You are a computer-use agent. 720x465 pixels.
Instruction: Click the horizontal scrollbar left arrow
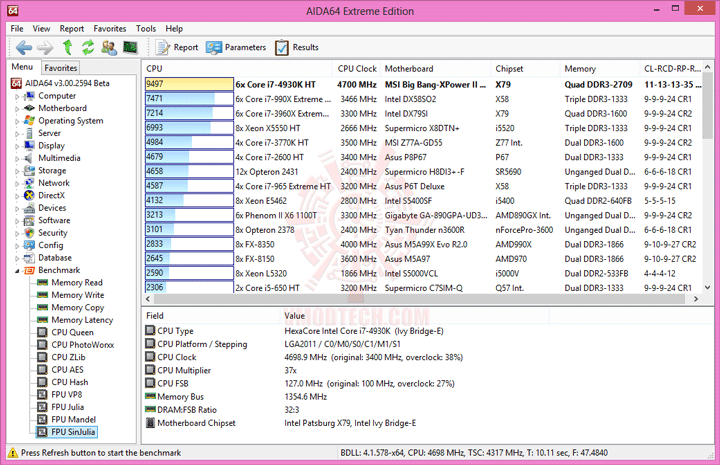click(148, 299)
